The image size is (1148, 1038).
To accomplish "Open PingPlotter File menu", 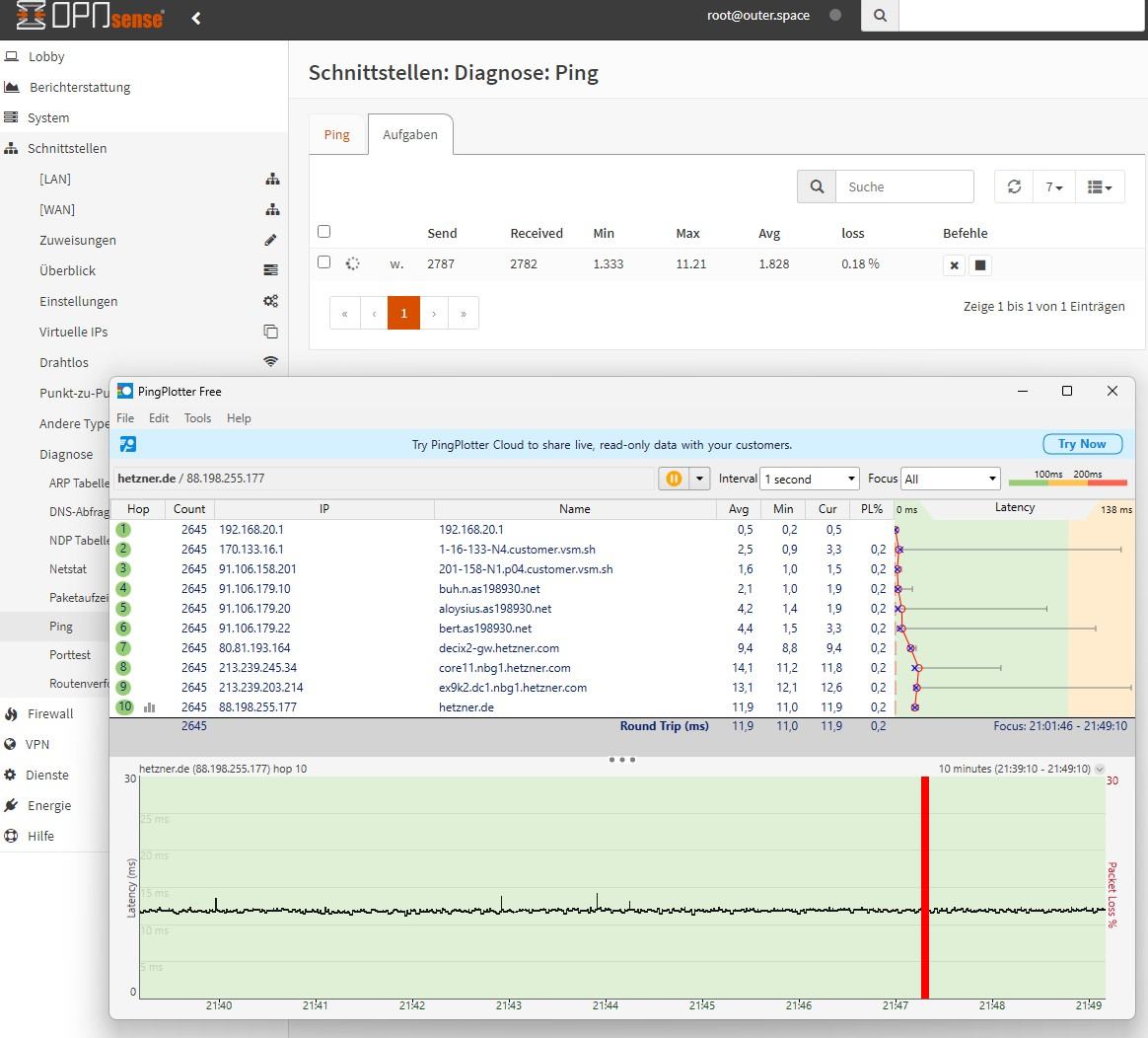I will click(x=125, y=418).
